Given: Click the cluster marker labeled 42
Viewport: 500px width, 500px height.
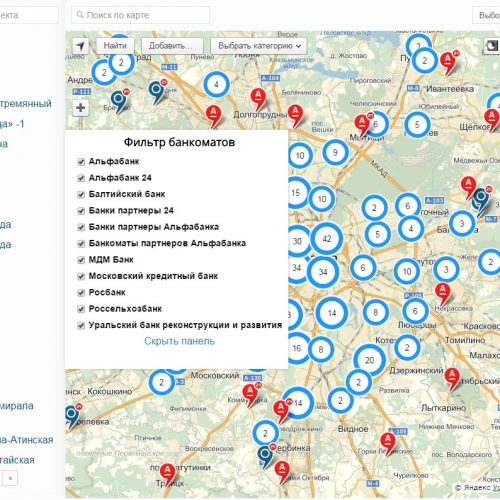Looking at the screenshot, I should click(327, 239).
